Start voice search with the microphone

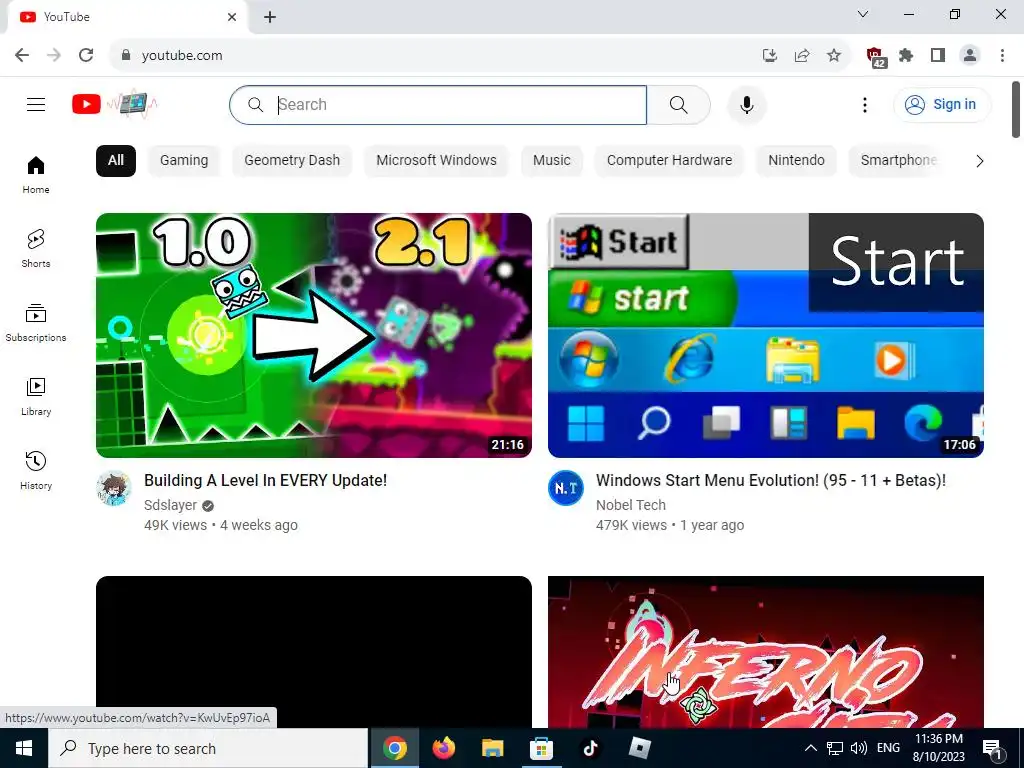[746, 104]
